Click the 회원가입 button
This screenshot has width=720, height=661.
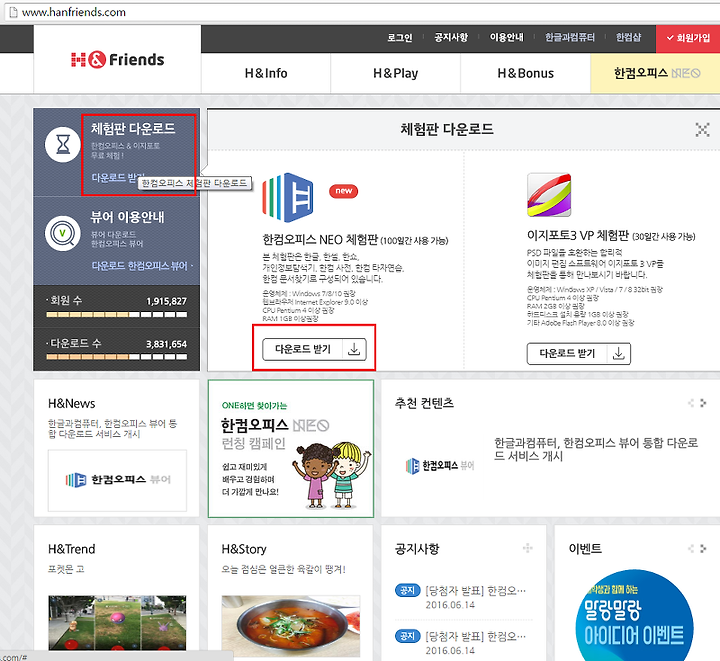[688, 38]
